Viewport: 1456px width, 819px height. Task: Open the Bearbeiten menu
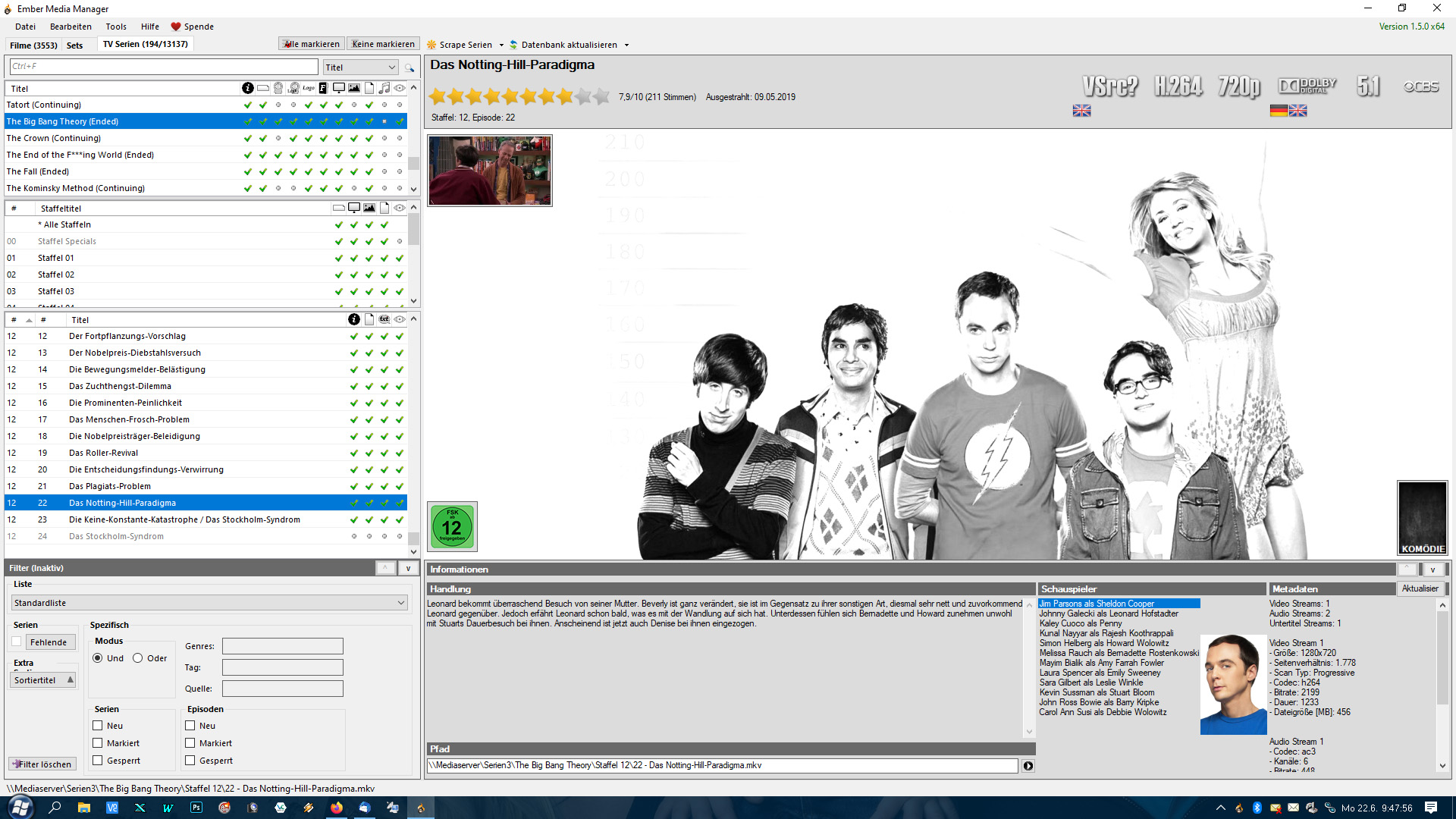(x=71, y=27)
